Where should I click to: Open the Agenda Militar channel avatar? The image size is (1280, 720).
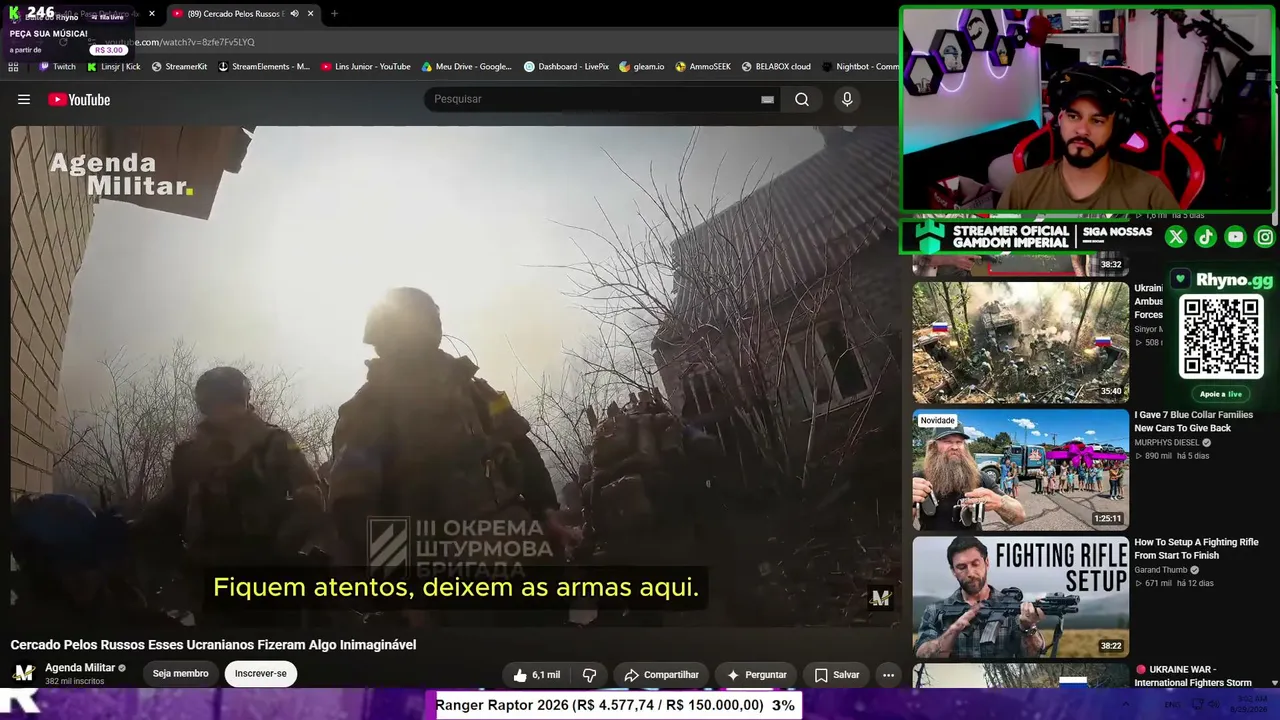[24, 673]
